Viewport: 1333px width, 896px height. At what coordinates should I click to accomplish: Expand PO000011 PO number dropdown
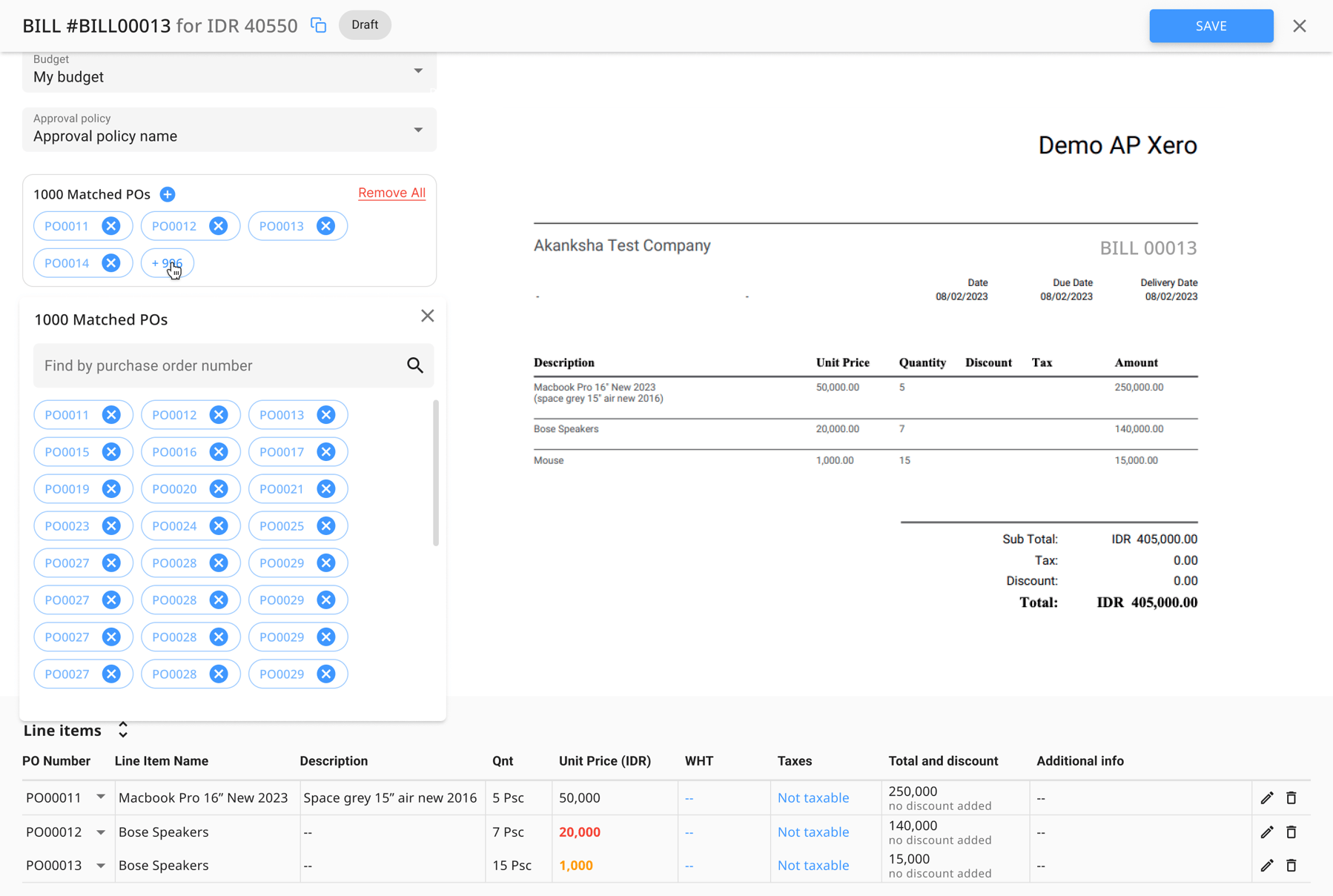[101, 797]
